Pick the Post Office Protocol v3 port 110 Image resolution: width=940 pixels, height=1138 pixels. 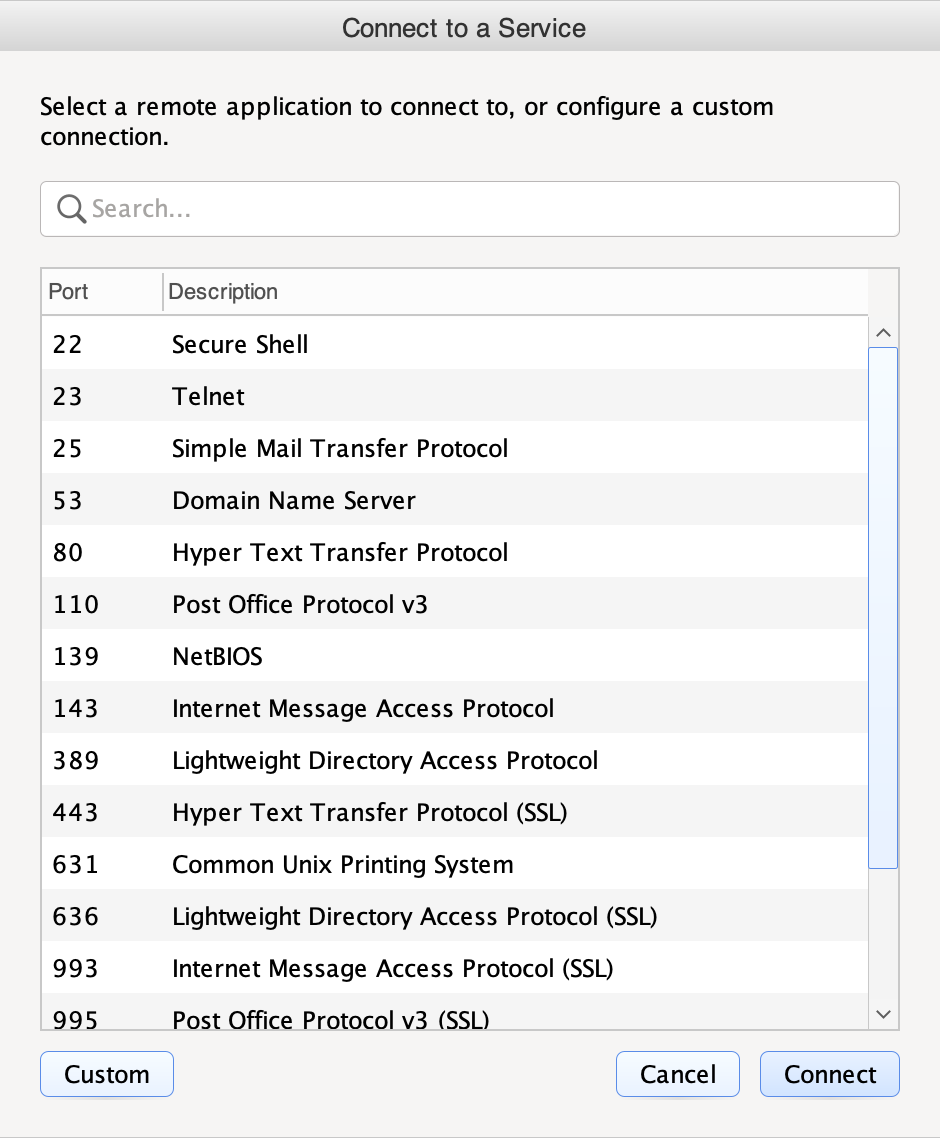tap(454, 604)
